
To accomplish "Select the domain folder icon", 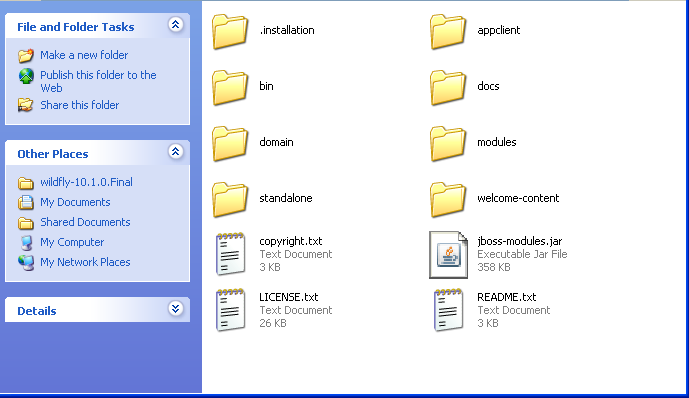I will point(230,144).
